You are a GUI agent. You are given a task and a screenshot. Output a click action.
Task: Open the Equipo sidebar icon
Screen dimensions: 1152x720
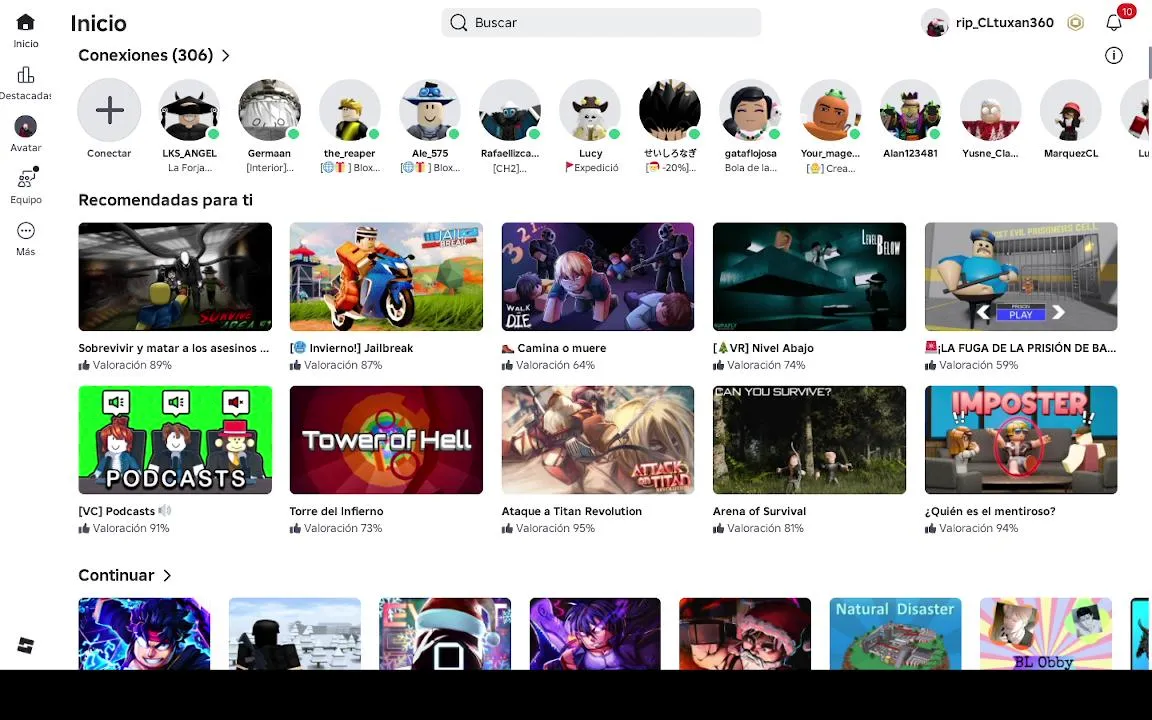point(26,178)
